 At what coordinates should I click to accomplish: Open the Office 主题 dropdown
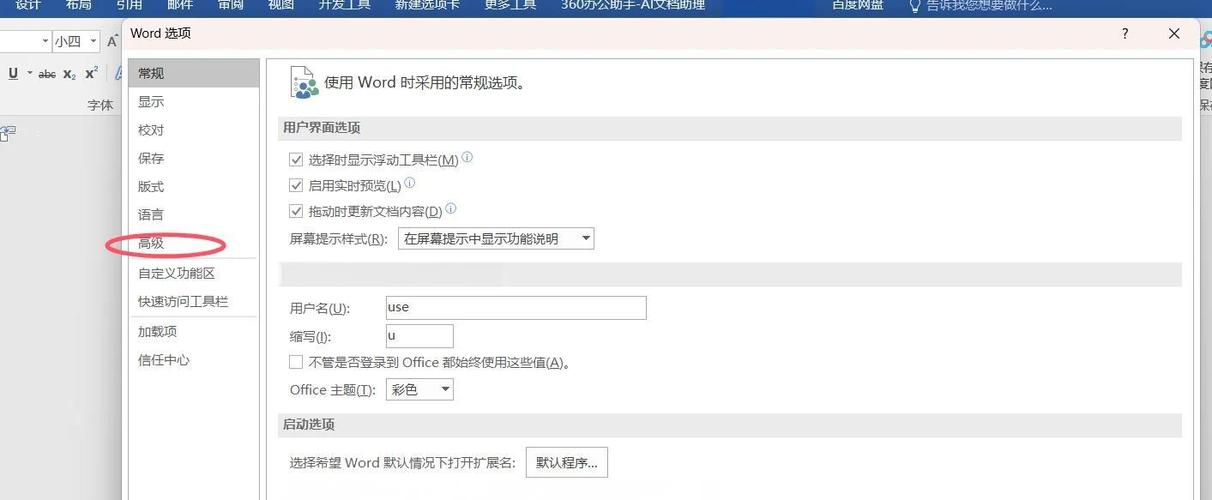[x=420, y=389]
